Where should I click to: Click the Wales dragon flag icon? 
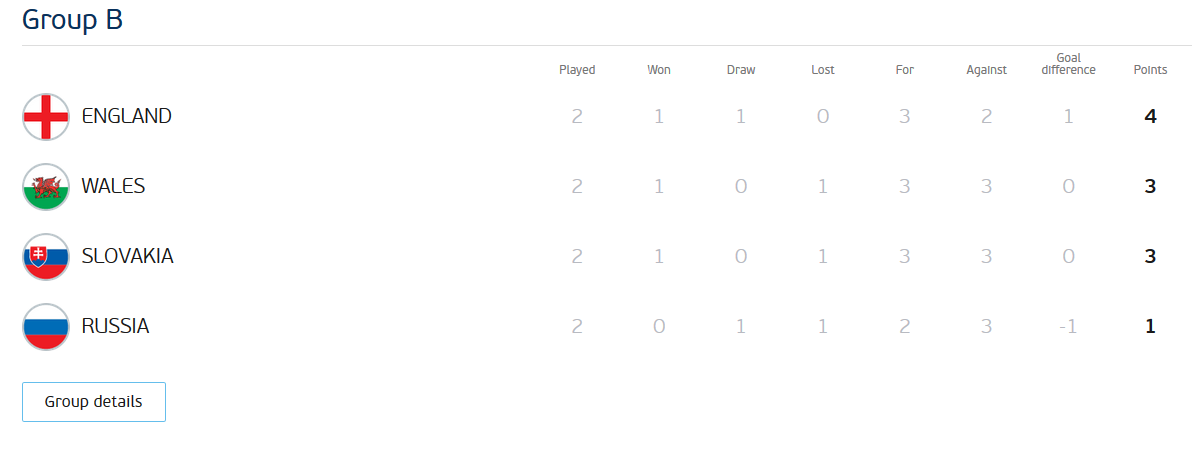pyautogui.click(x=46, y=187)
